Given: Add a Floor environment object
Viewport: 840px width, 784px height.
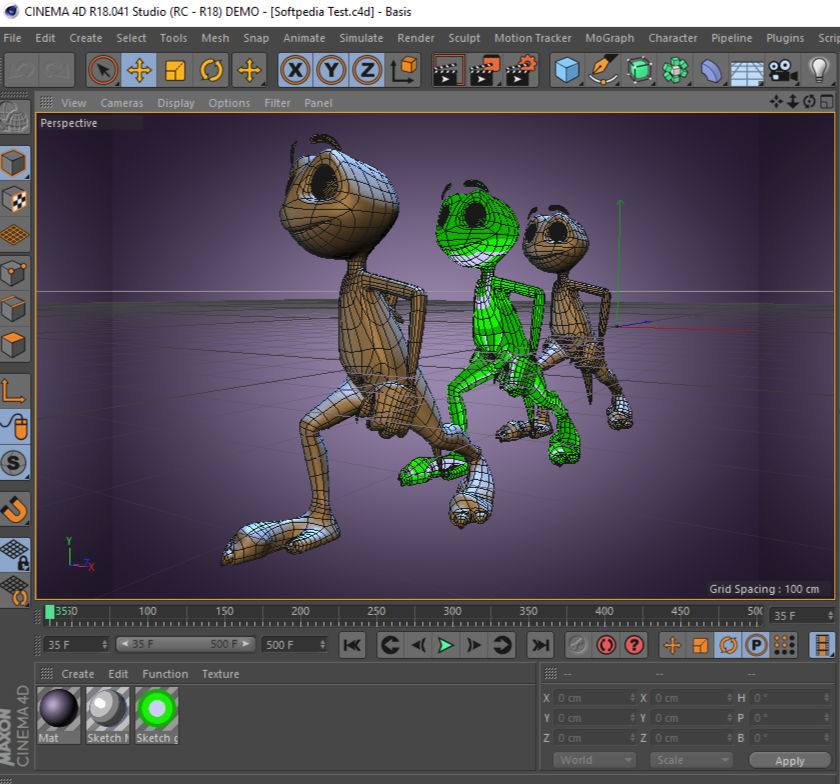Looking at the screenshot, I should point(747,70).
